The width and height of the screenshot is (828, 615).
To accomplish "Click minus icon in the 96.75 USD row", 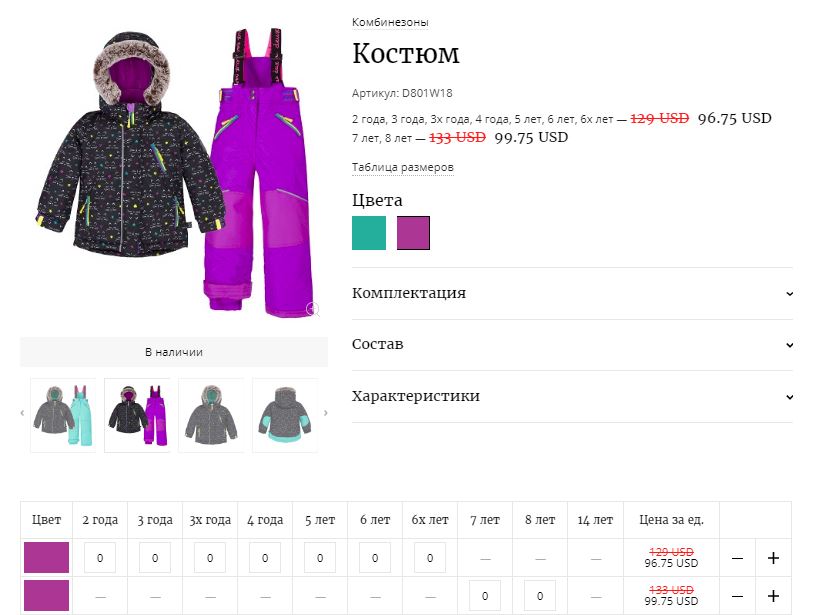I will tap(738, 558).
